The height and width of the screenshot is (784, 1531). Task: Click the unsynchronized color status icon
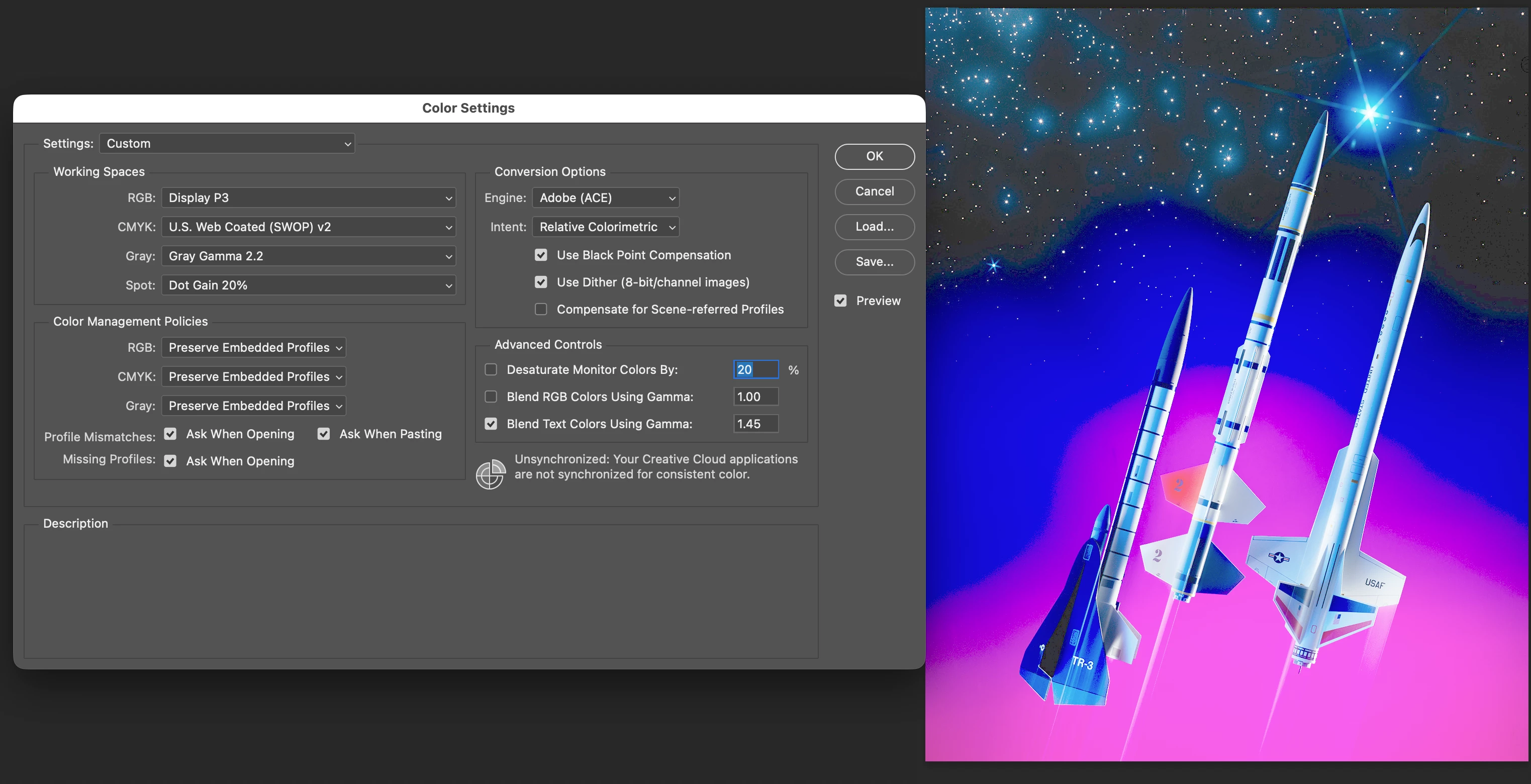click(x=491, y=474)
